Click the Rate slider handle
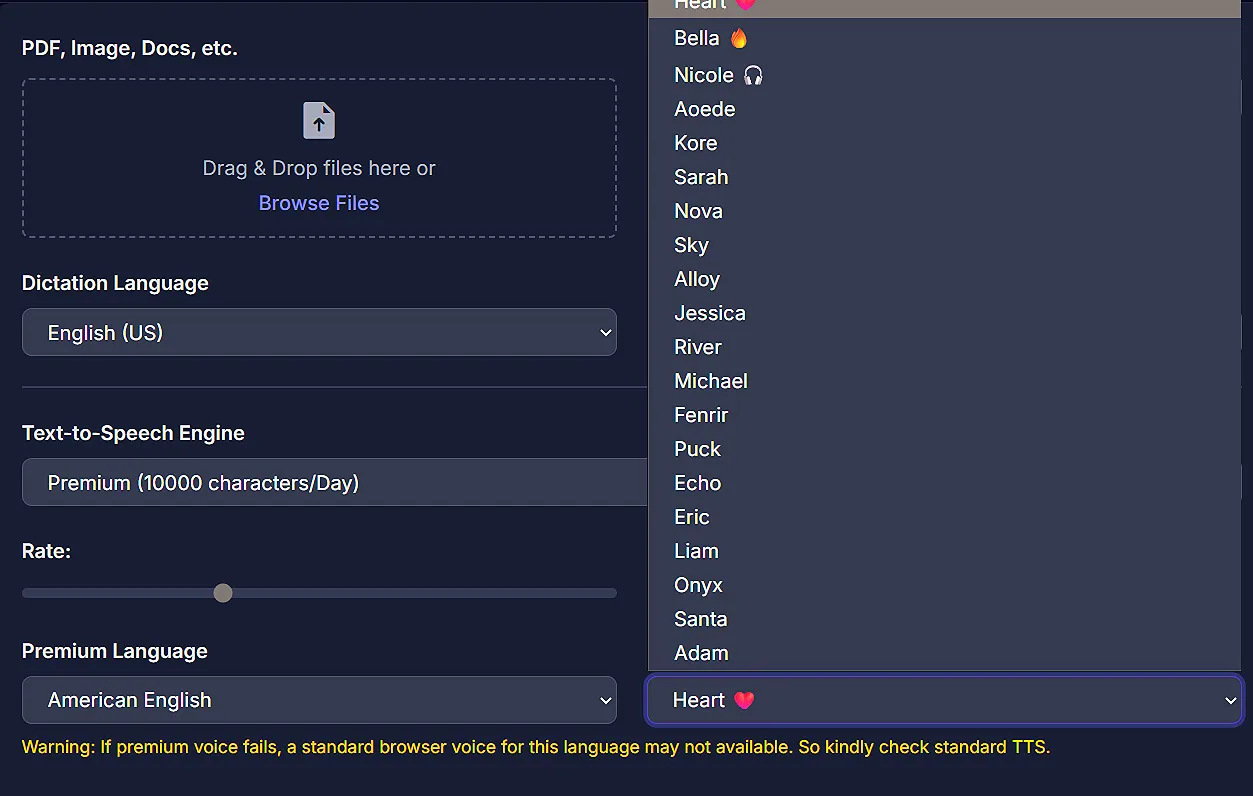 click(222, 592)
